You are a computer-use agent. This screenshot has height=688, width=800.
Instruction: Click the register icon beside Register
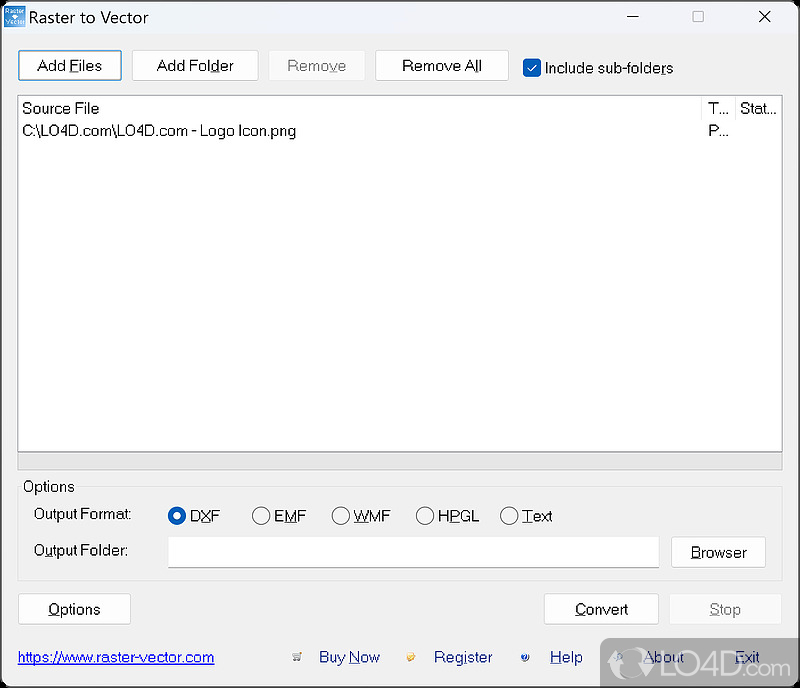click(x=411, y=657)
